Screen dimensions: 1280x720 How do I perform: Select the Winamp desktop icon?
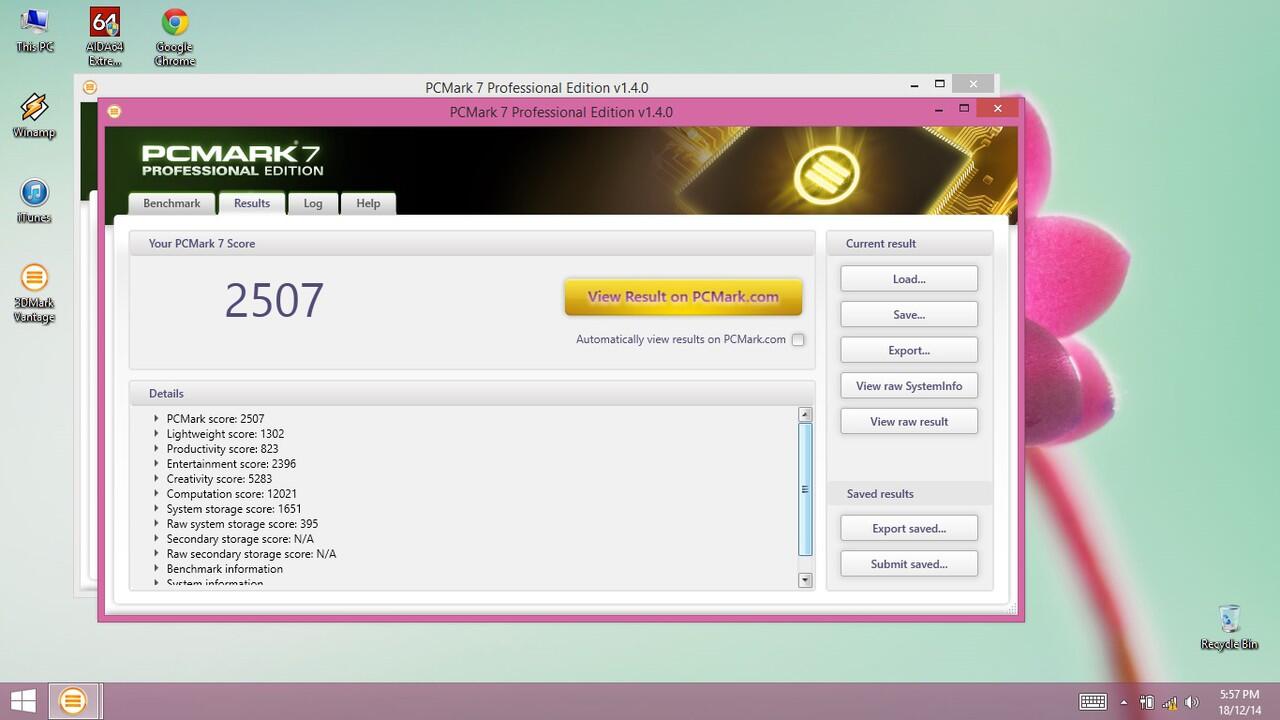[34, 115]
